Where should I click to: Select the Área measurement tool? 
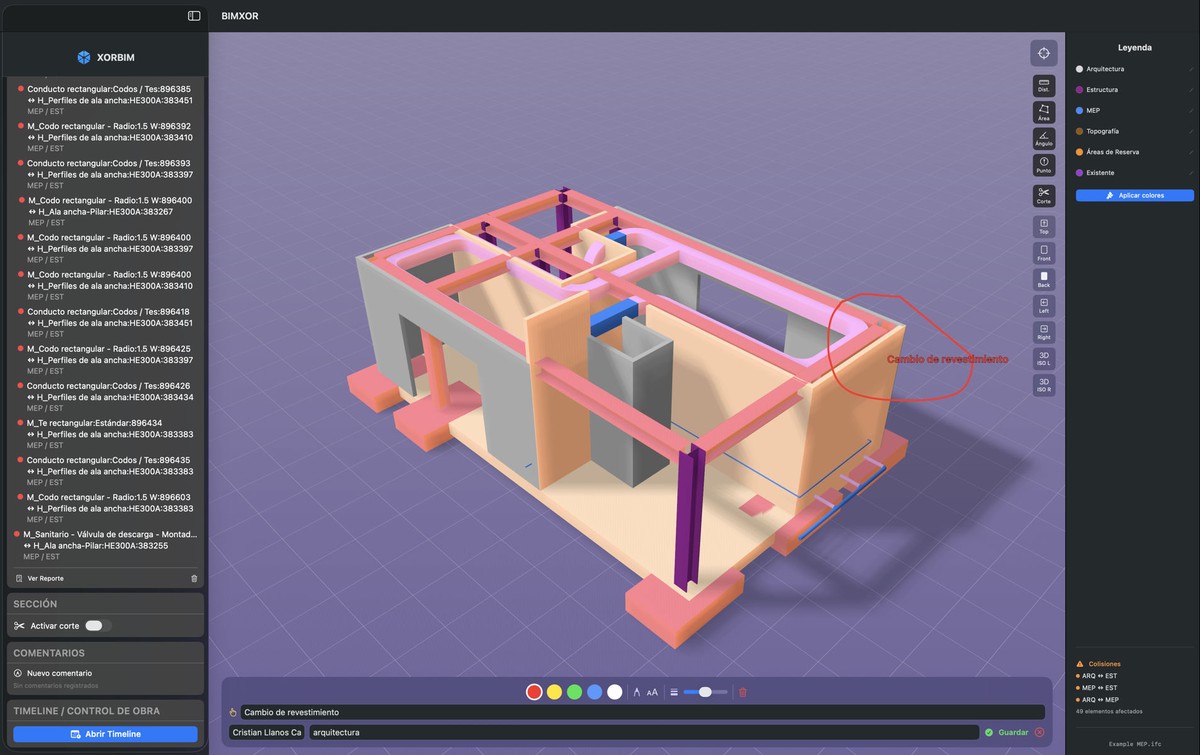point(1043,112)
